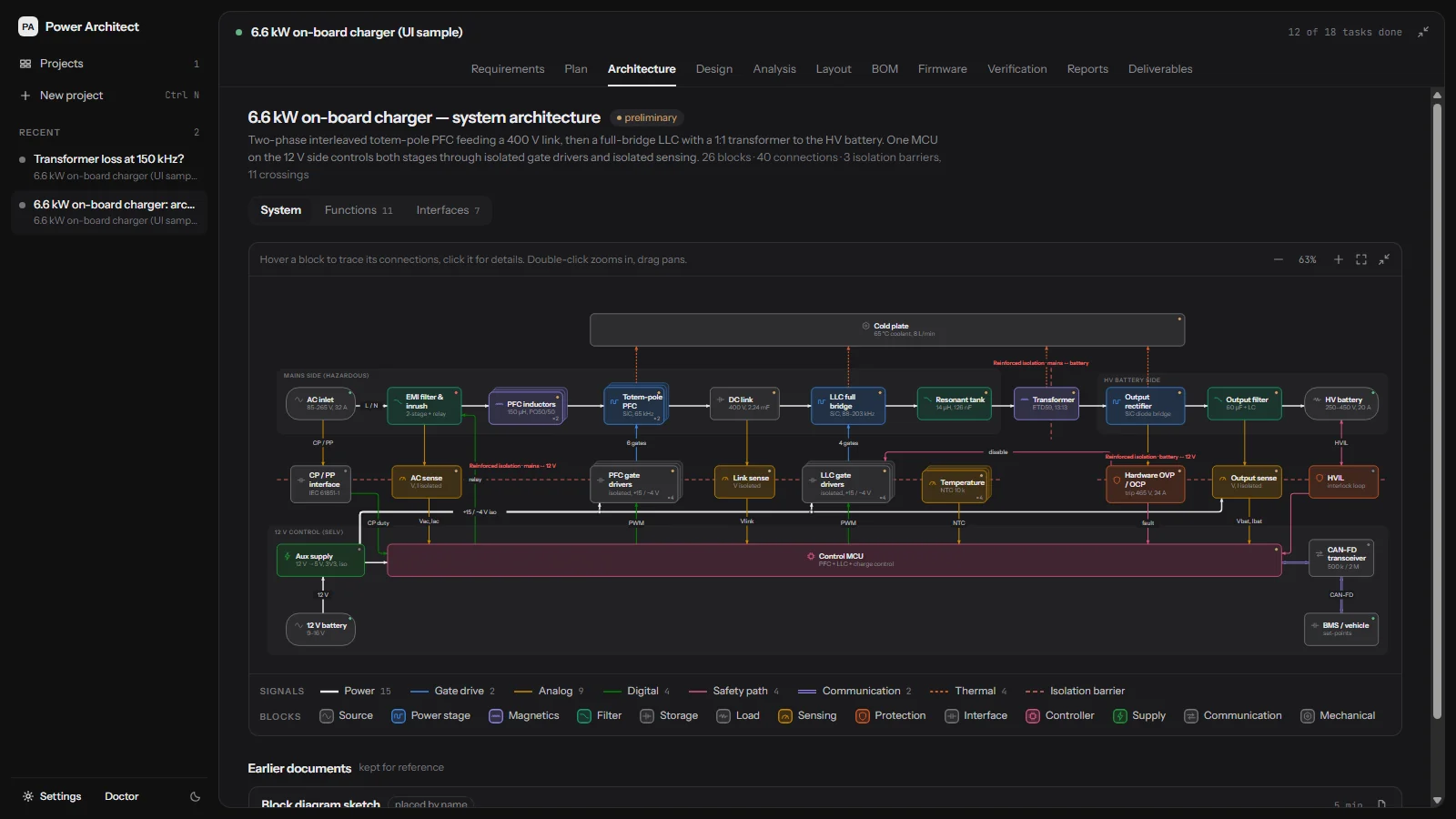Toggle dark mode moon icon
1456x819 pixels.
pyautogui.click(x=195, y=796)
